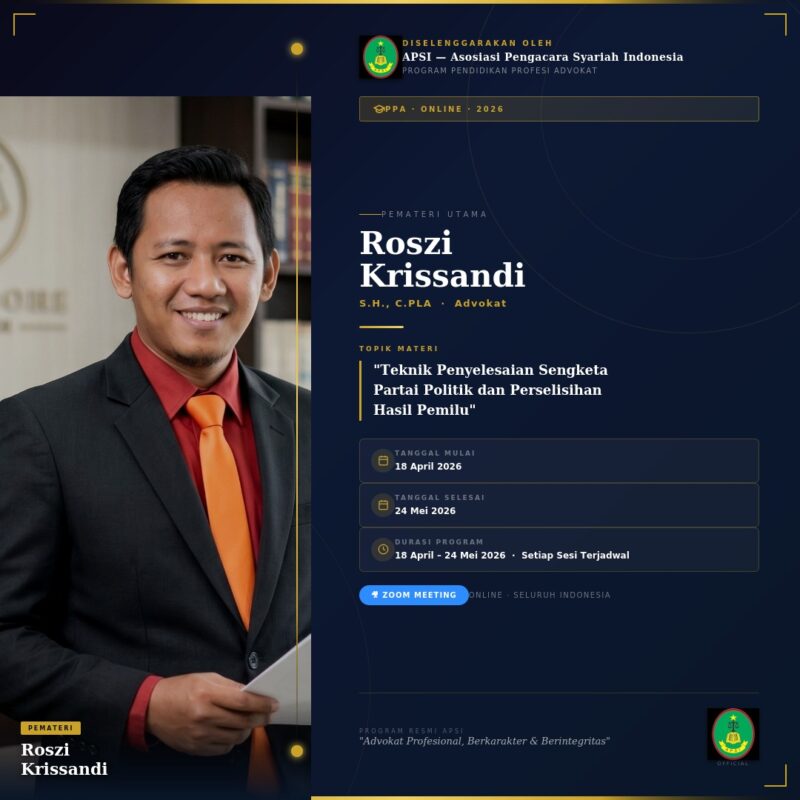The width and height of the screenshot is (800, 800).
Task: Select the Durasi Program schedule row
Action: pyautogui.click(x=559, y=549)
